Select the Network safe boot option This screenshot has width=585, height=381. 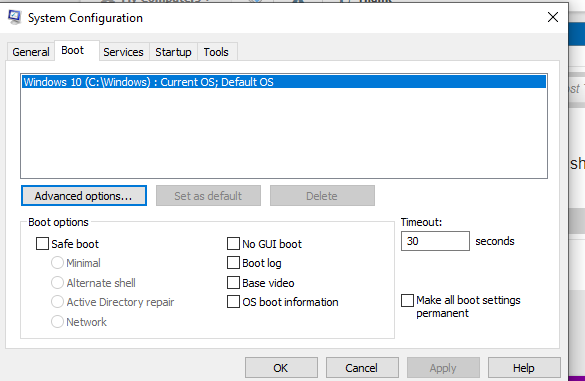57,322
